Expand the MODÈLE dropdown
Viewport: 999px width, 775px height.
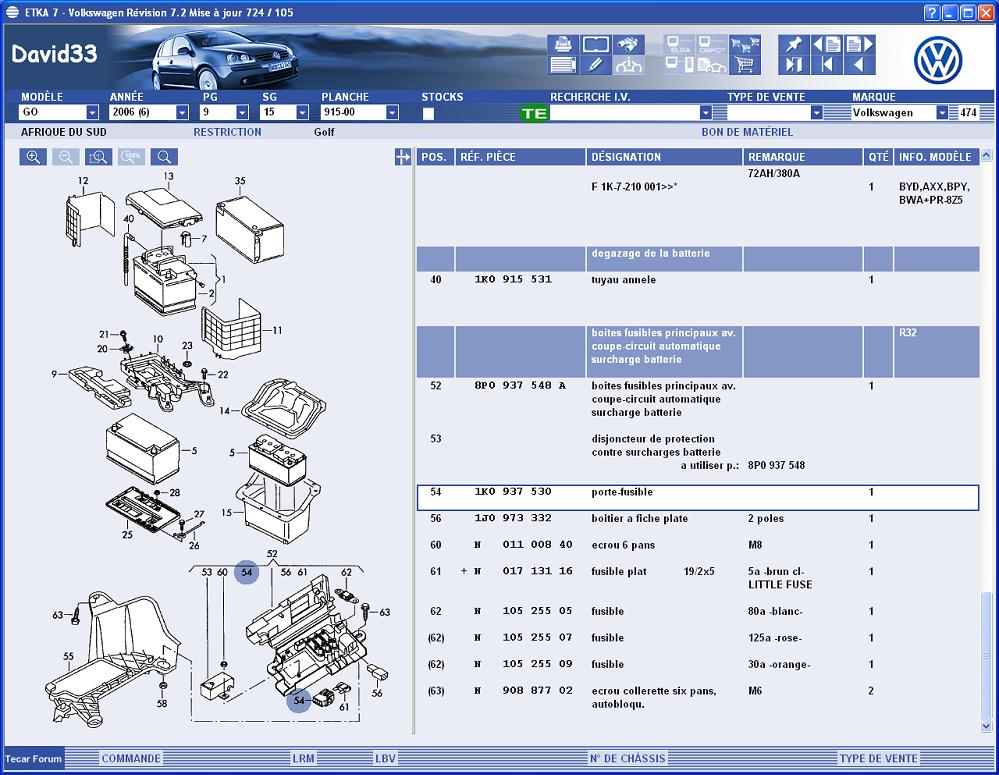coord(92,113)
